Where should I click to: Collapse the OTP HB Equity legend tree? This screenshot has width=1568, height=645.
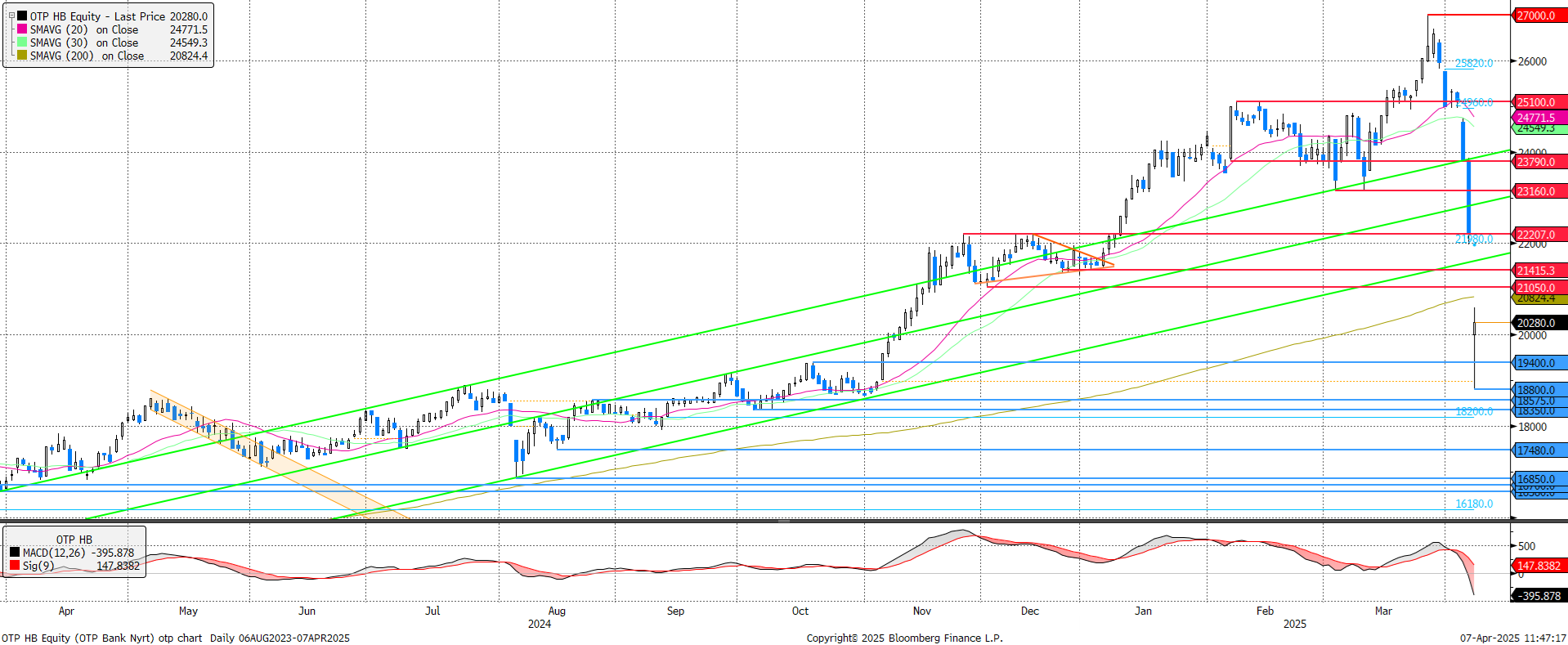coord(11,16)
